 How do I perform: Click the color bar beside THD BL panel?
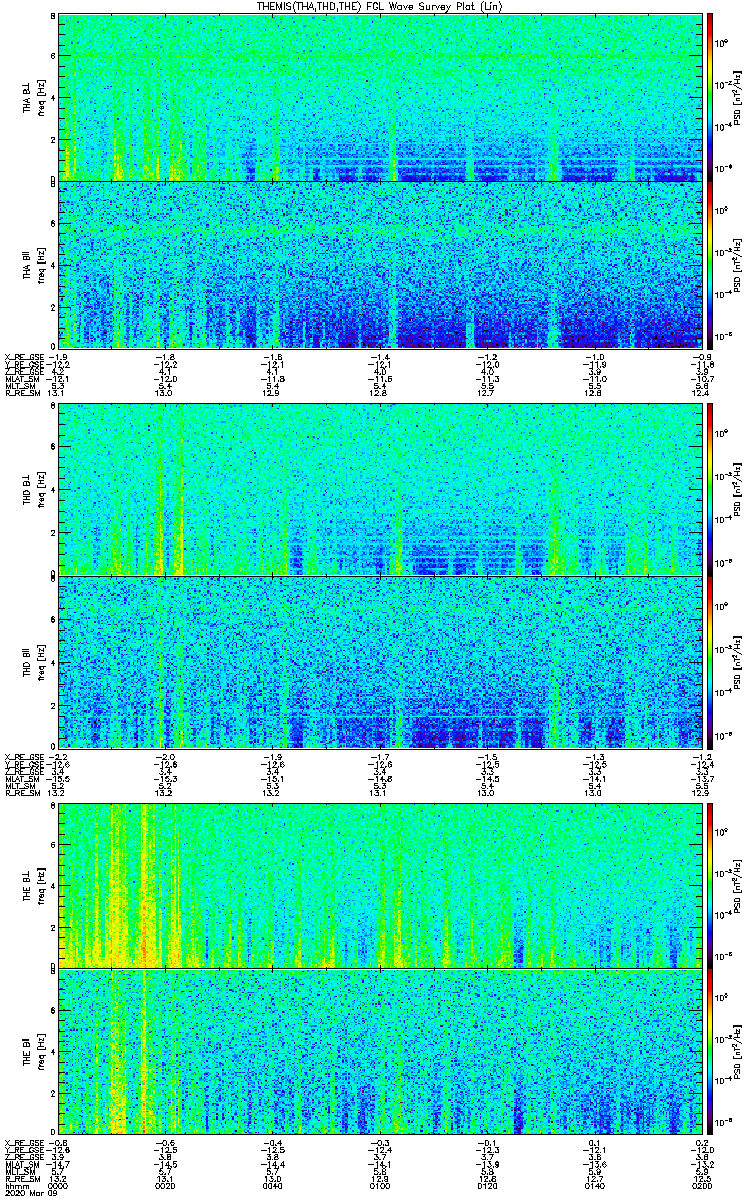pos(710,489)
